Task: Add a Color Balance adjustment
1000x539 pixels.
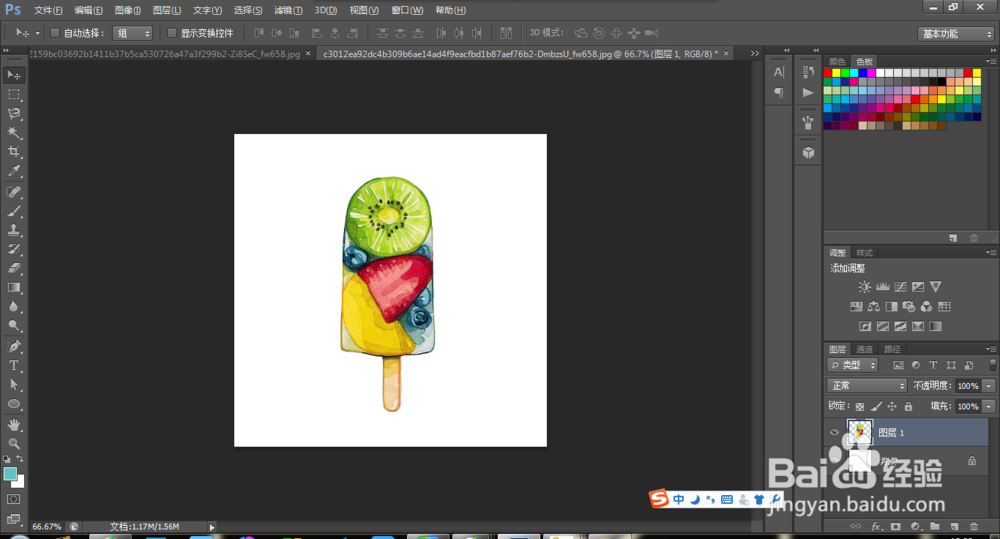Action: [x=874, y=307]
